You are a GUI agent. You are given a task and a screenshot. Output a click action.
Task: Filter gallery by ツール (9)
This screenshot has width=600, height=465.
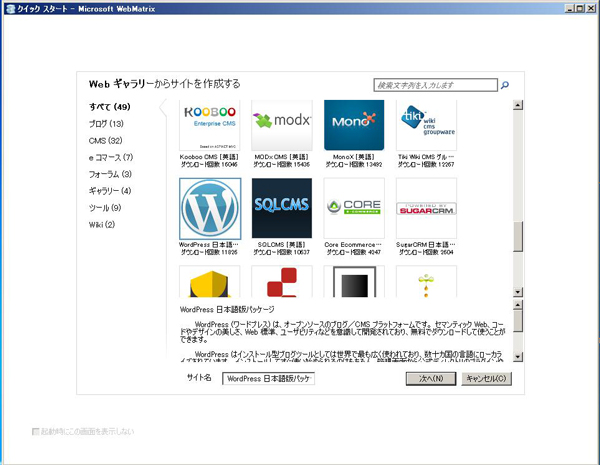click(x=105, y=207)
